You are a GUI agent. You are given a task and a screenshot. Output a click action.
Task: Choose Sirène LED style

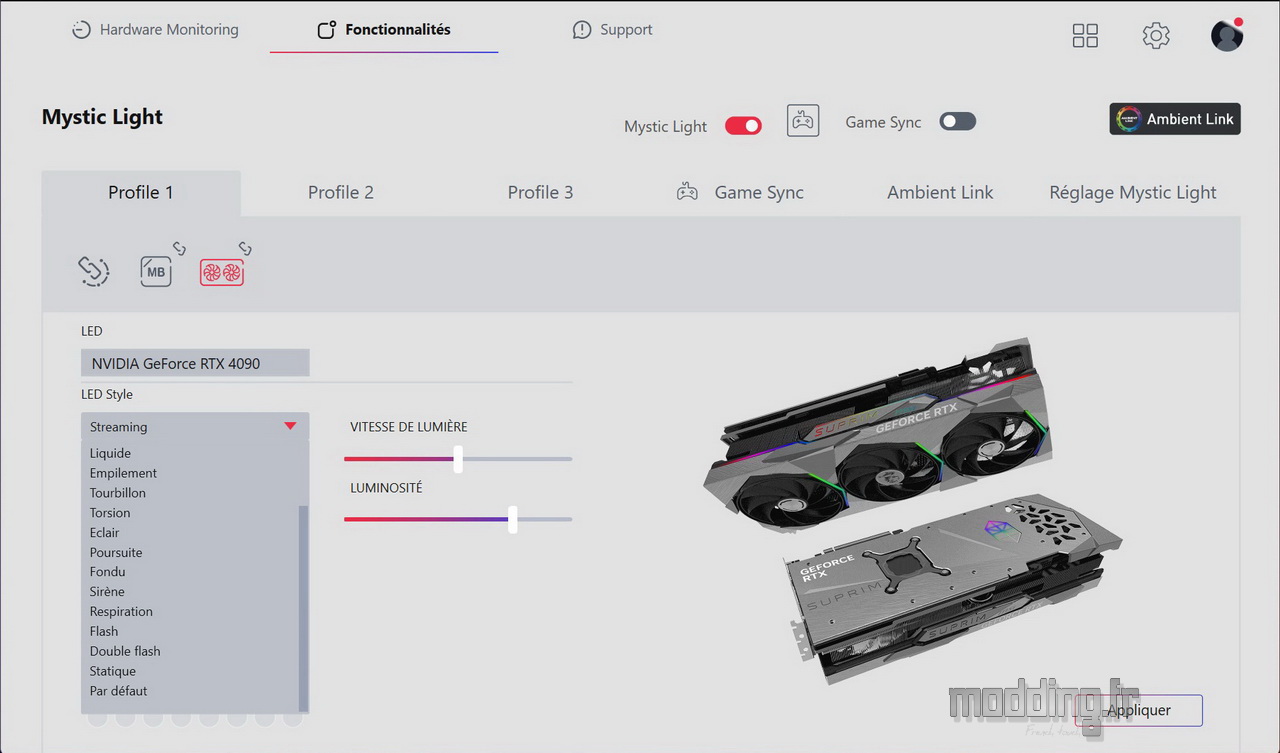point(107,592)
